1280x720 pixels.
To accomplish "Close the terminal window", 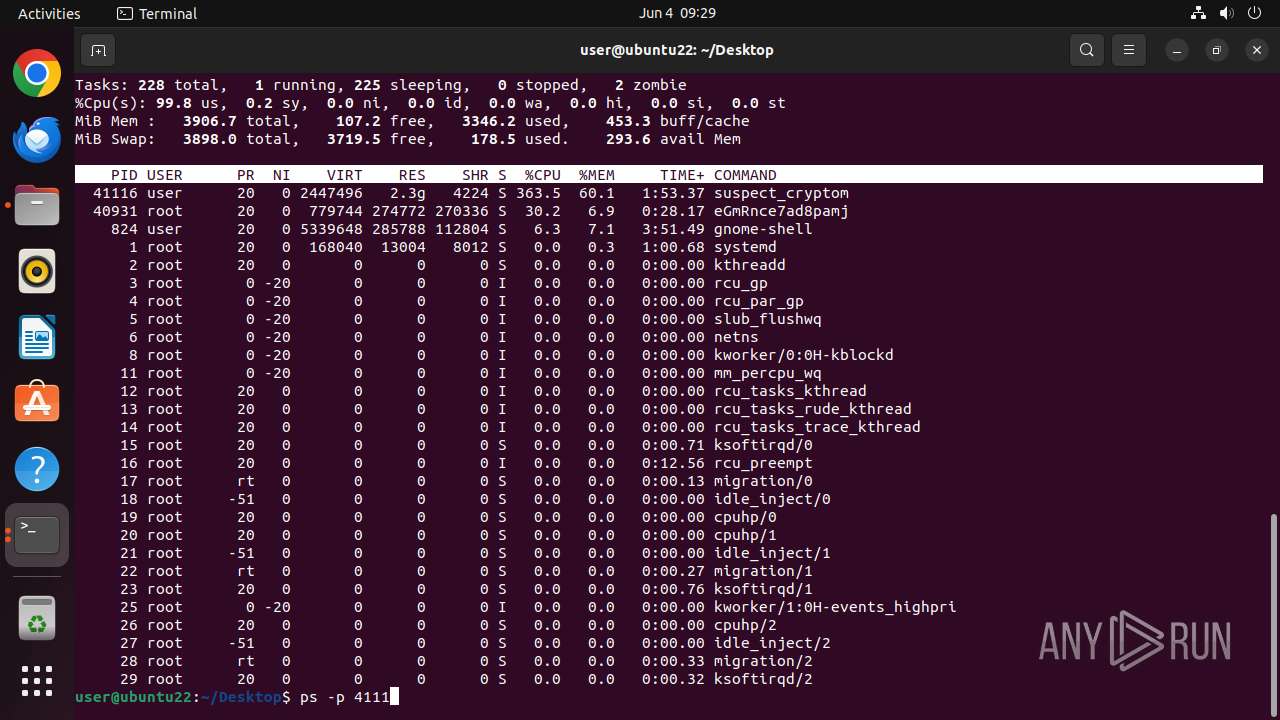I will pos(1257,50).
